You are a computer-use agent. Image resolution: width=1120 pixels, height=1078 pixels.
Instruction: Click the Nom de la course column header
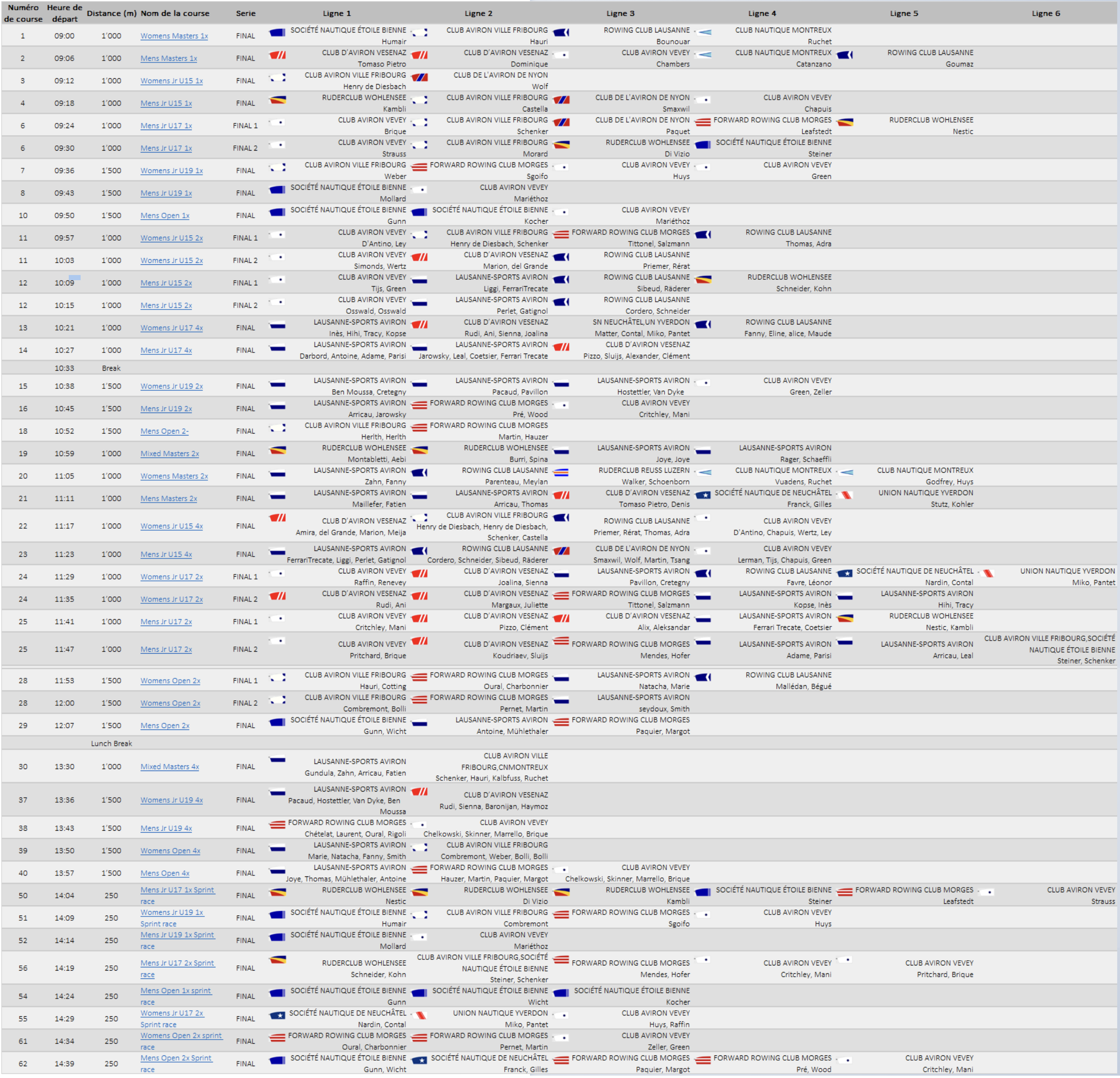175,13
